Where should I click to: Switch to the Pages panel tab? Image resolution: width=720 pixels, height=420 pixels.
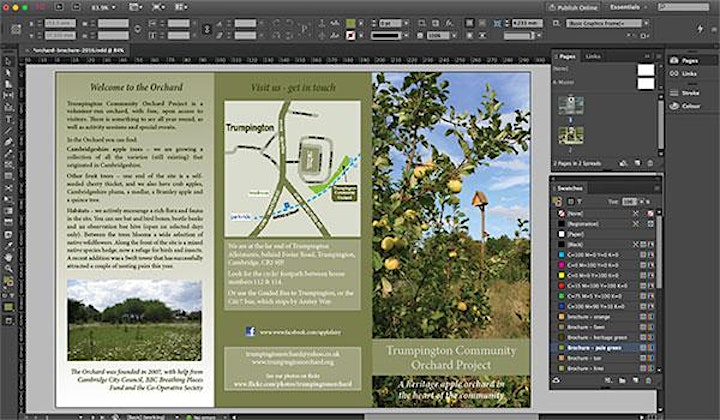567,56
